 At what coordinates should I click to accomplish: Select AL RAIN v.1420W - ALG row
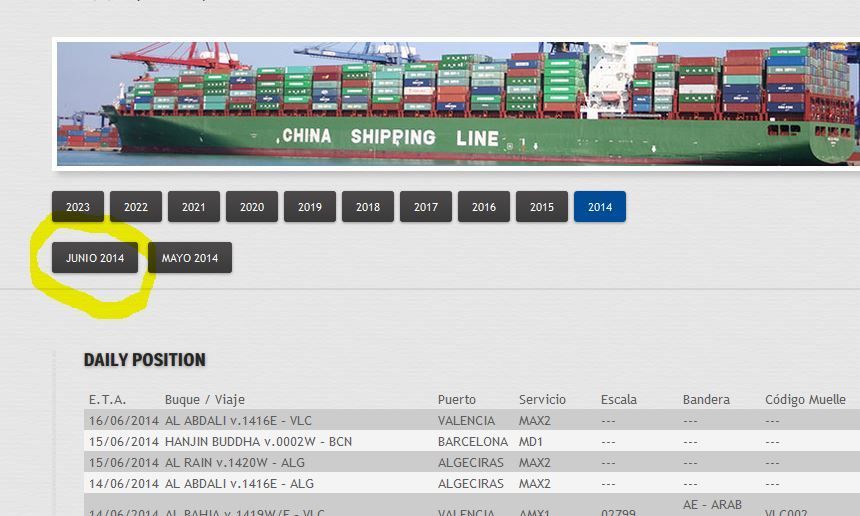472,462
